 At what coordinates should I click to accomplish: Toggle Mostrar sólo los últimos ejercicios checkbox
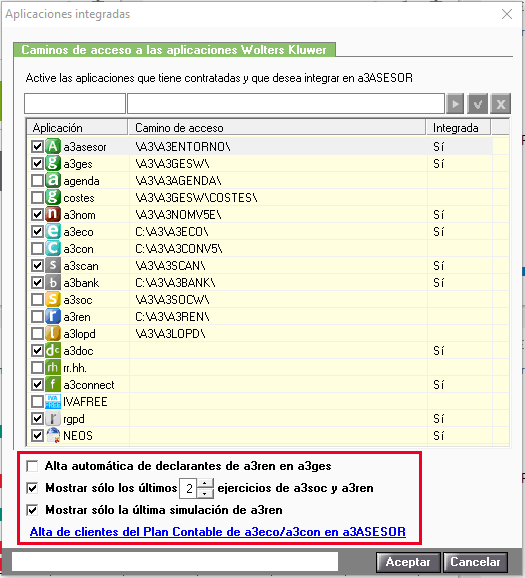[x=32, y=488]
